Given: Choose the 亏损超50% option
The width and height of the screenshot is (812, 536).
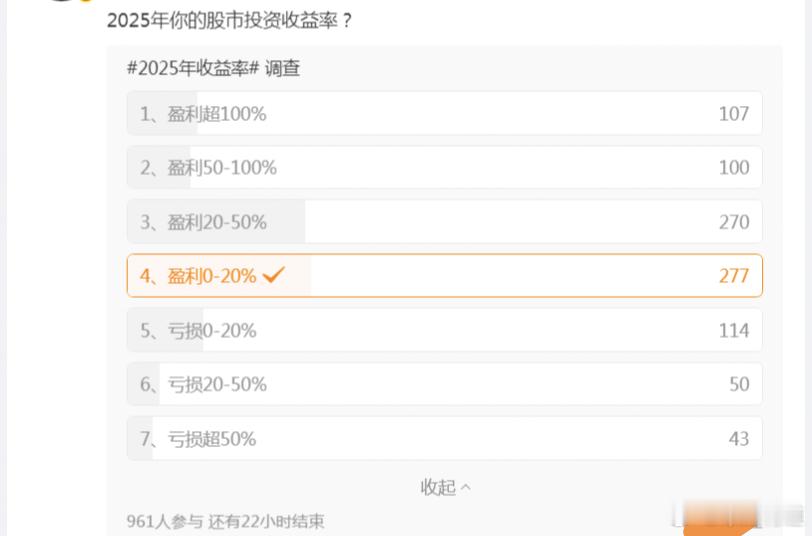Looking at the screenshot, I should point(444,438).
